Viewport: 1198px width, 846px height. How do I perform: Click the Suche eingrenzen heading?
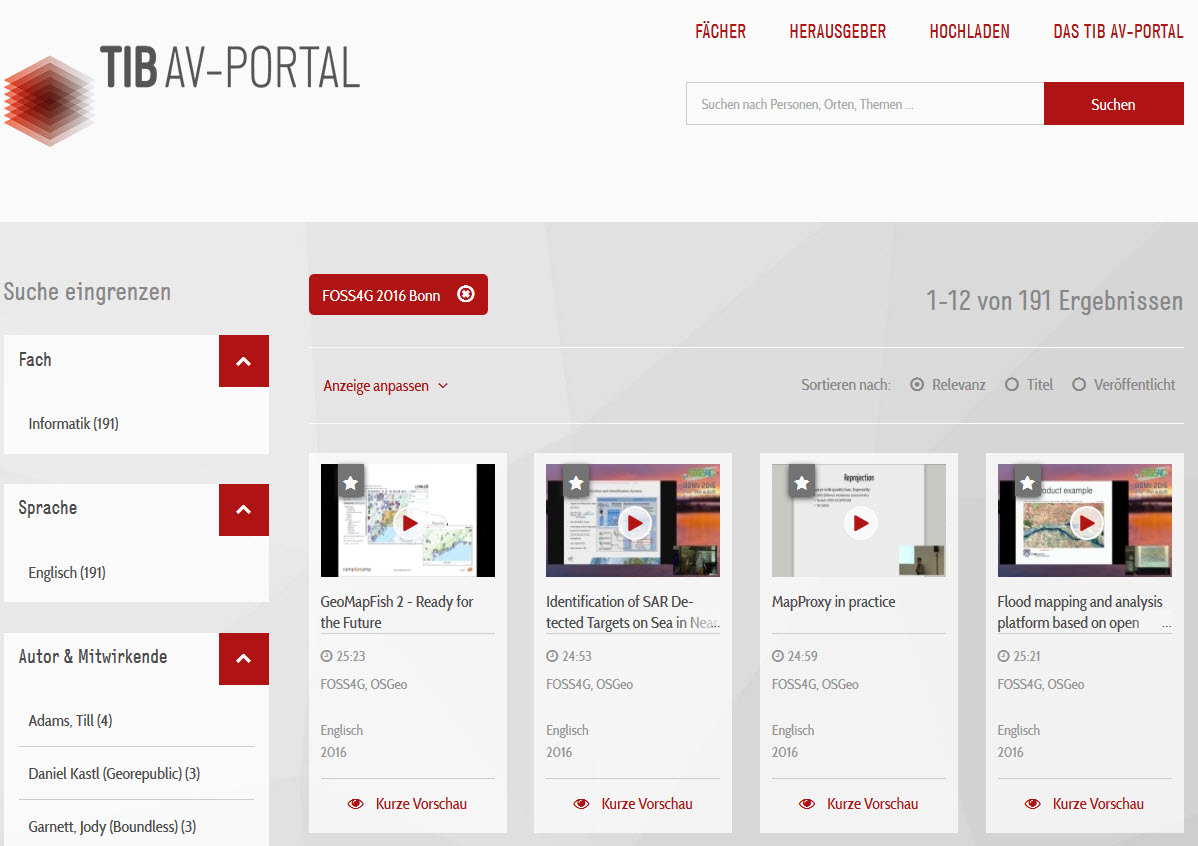pyautogui.click(x=87, y=292)
